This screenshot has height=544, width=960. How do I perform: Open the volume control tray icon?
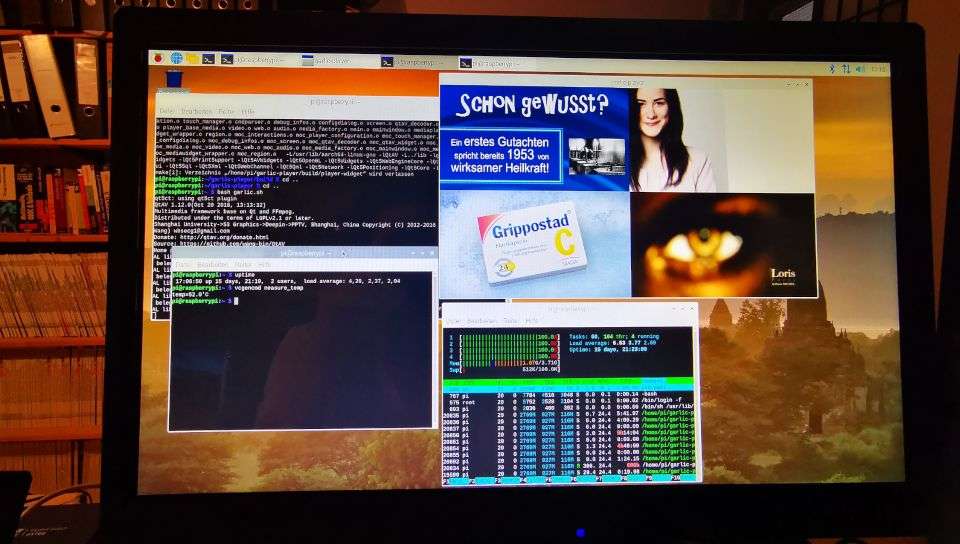[x=860, y=70]
